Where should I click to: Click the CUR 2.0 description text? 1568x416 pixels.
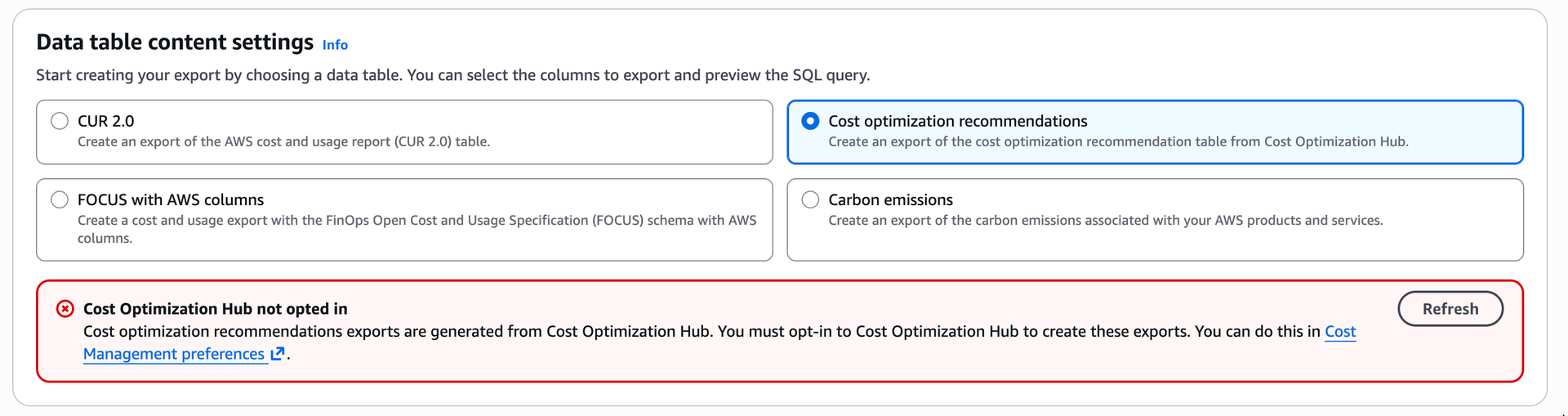pos(283,141)
